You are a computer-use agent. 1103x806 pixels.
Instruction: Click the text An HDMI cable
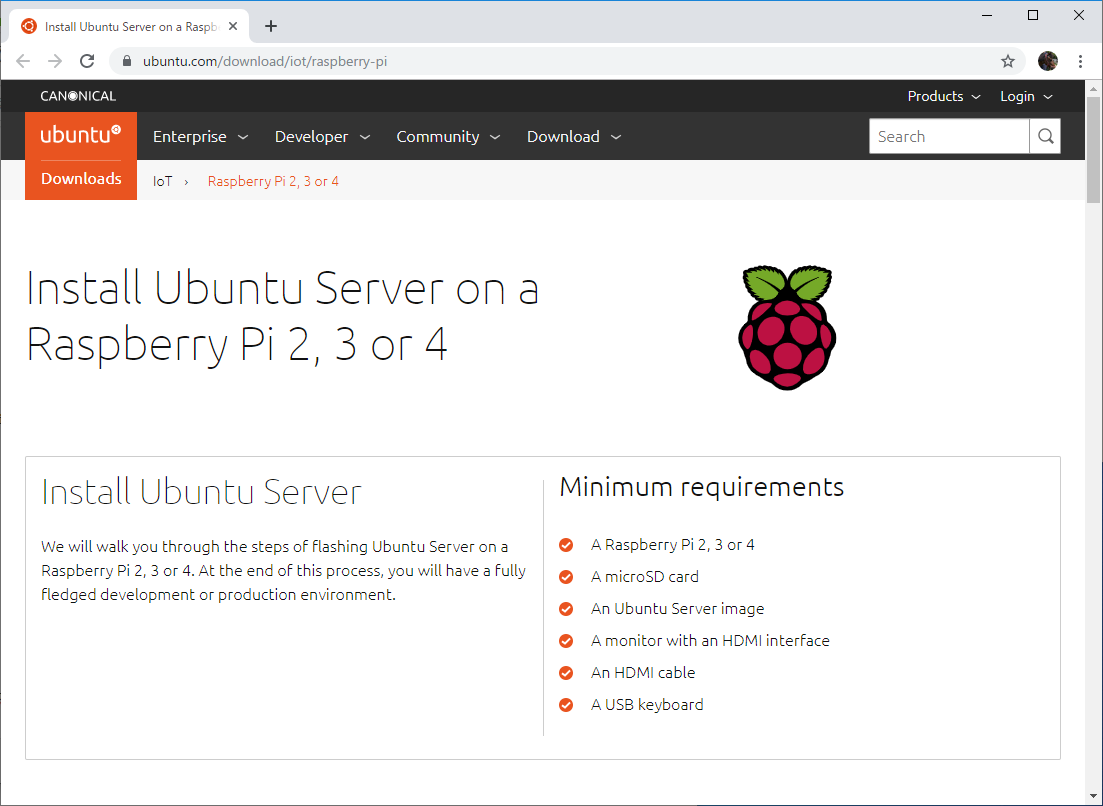[643, 673]
